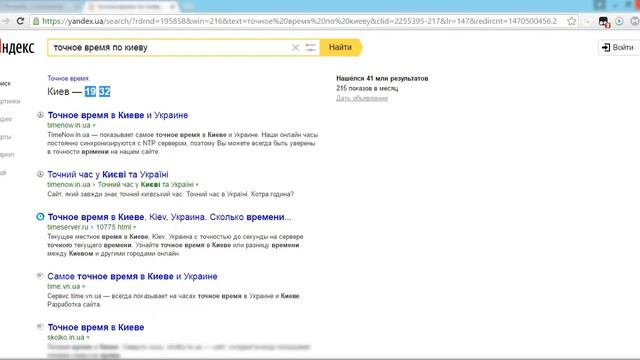Open result Точний час у Києві та Україні
Image resolution: width=640 pixels, height=360 pixels.
point(108,174)
